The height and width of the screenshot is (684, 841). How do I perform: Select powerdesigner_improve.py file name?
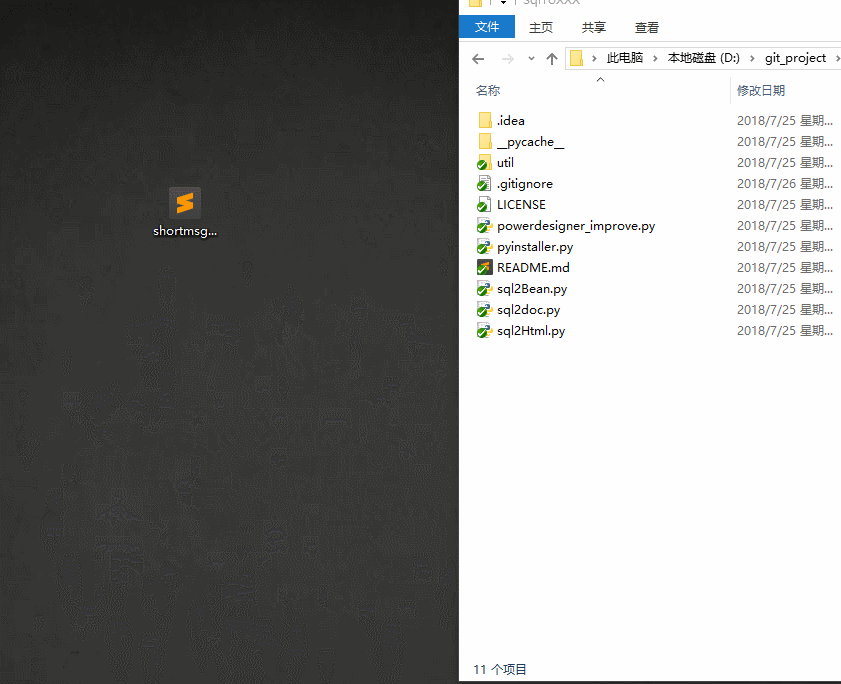(576, 226)
